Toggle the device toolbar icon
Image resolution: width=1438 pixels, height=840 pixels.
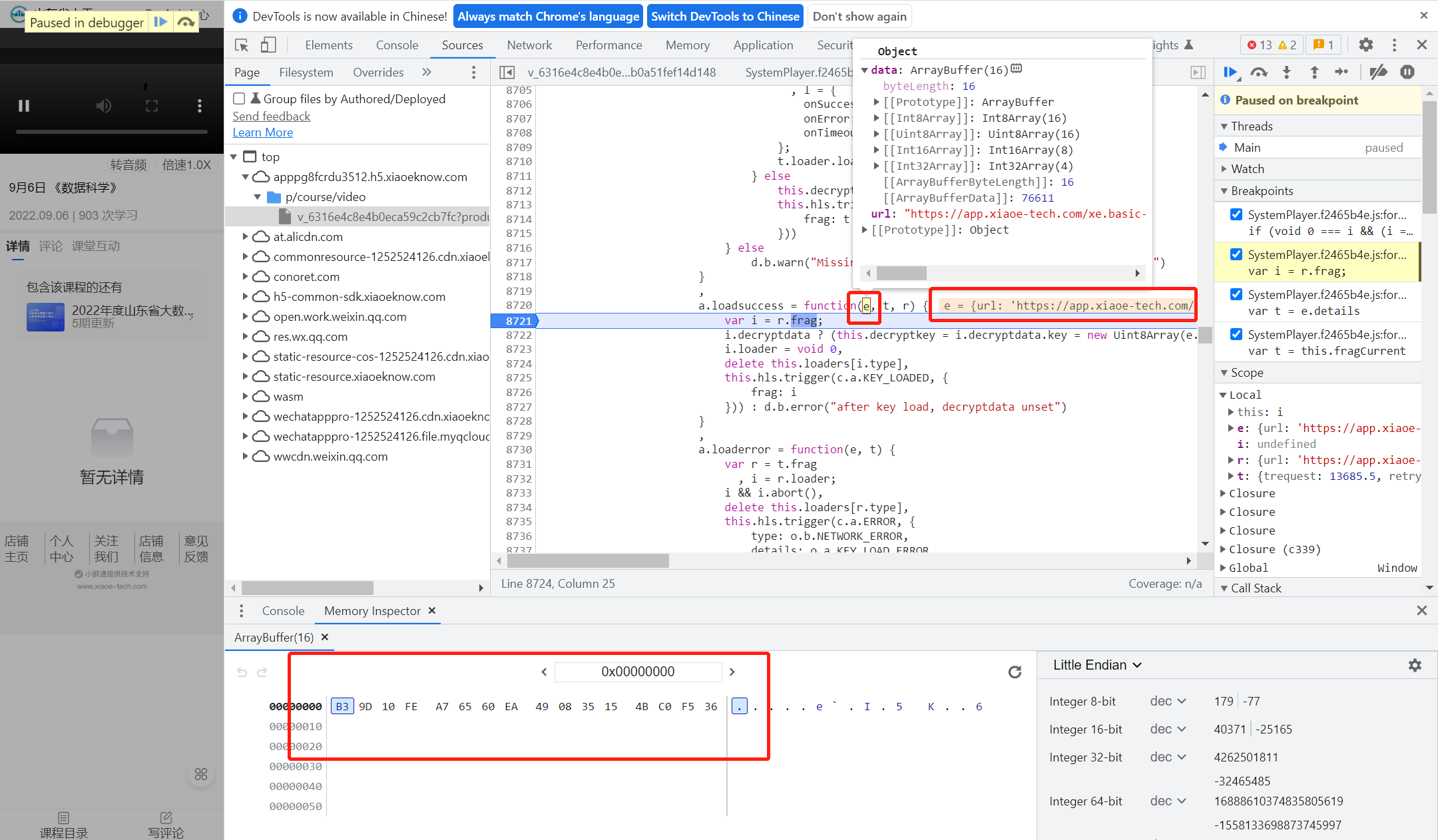(268, 45)
